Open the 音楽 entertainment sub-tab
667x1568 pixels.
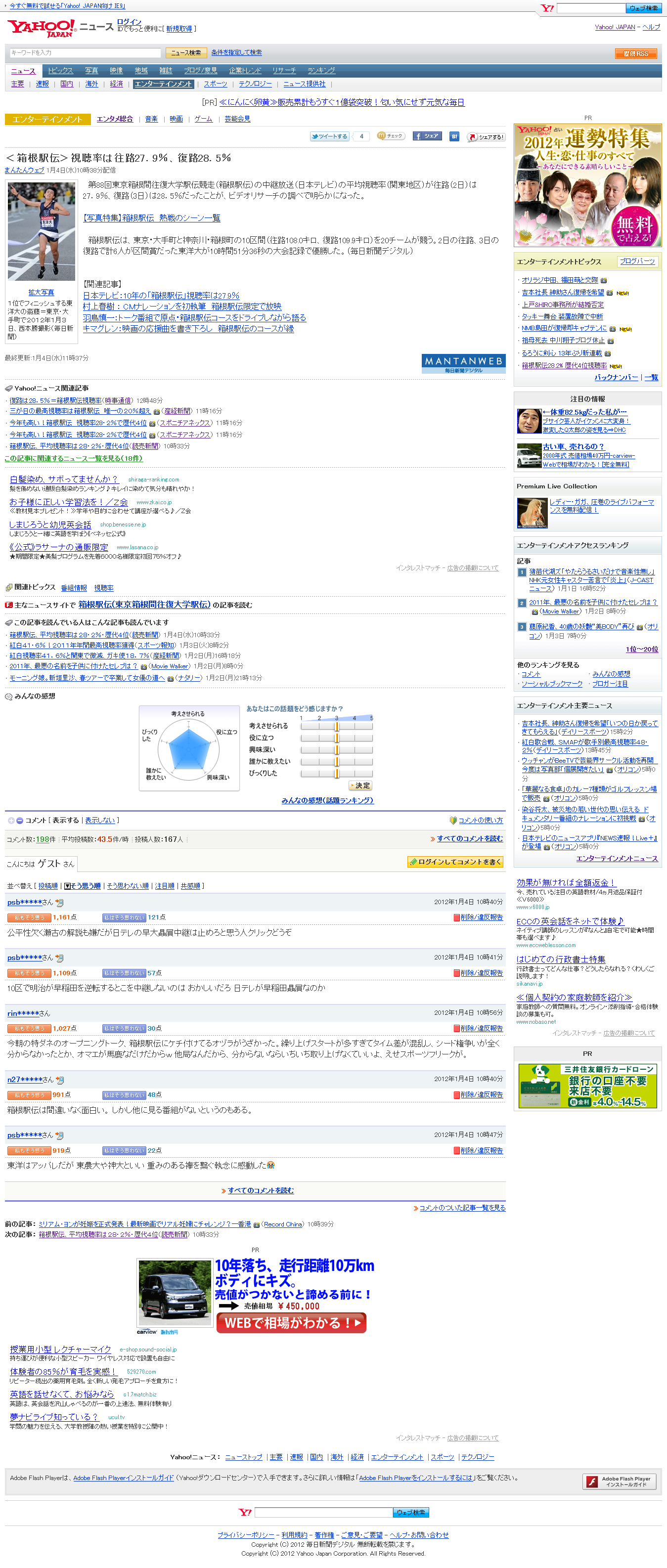151,119
